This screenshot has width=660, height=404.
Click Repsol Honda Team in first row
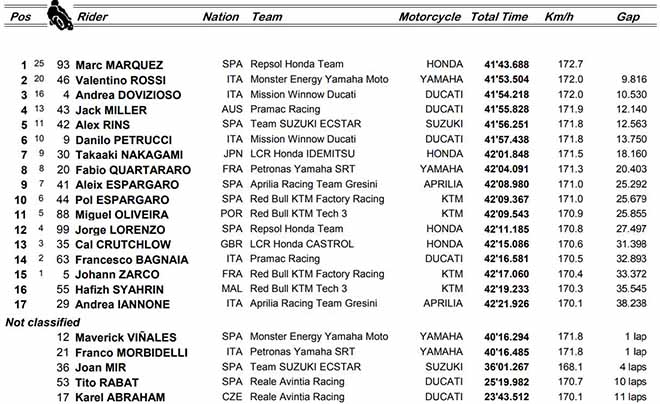[x=298, y=64]
